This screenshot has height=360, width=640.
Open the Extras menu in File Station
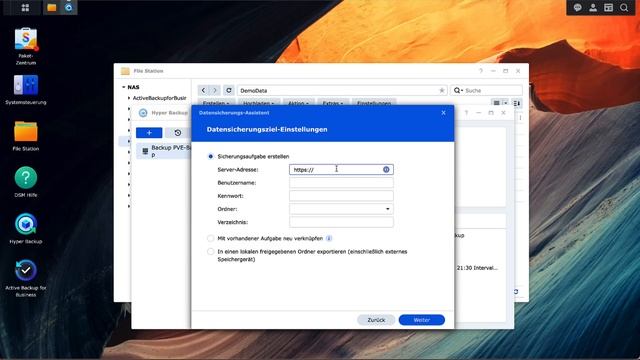point(333,102)
